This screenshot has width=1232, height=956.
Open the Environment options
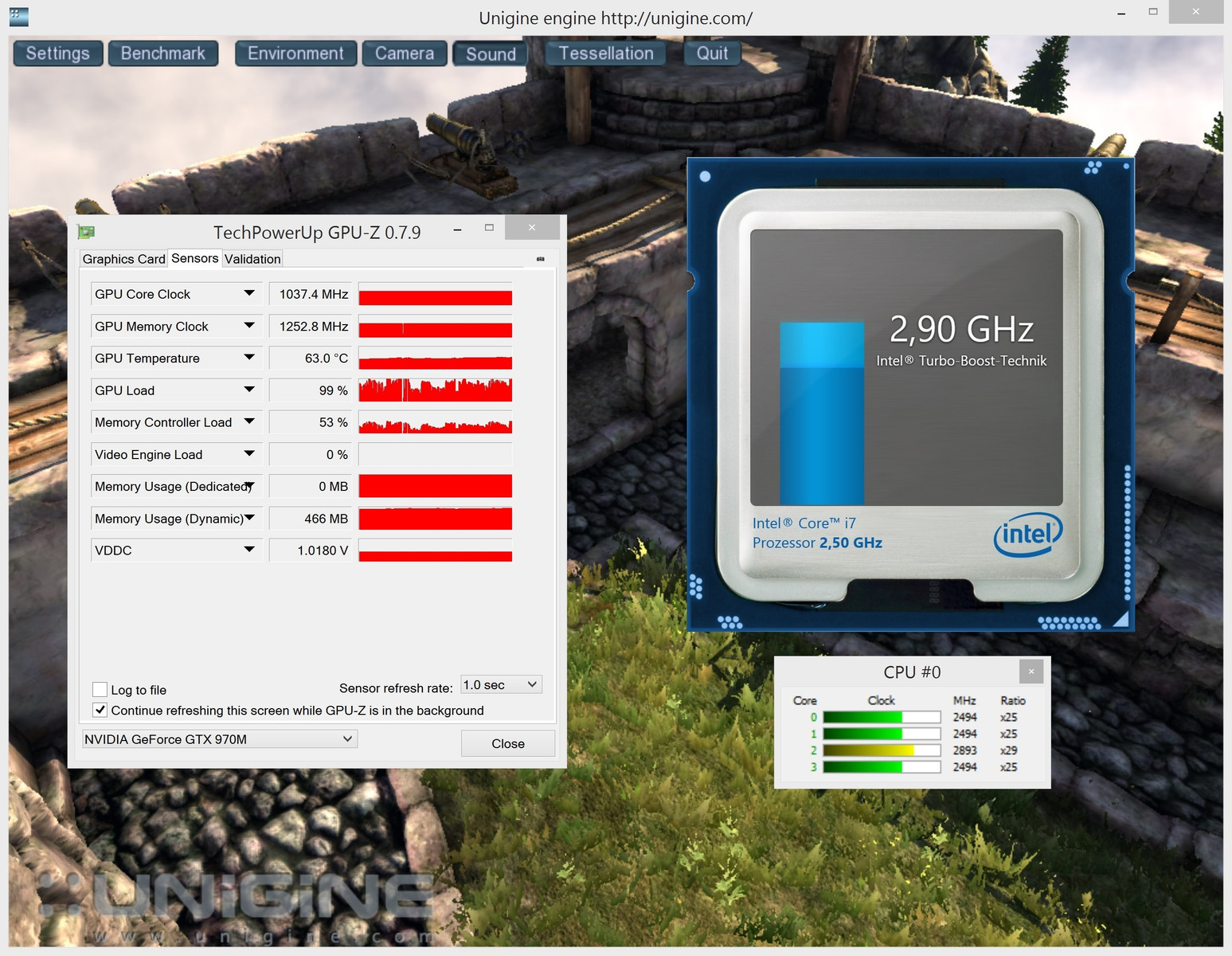point(295,53)
